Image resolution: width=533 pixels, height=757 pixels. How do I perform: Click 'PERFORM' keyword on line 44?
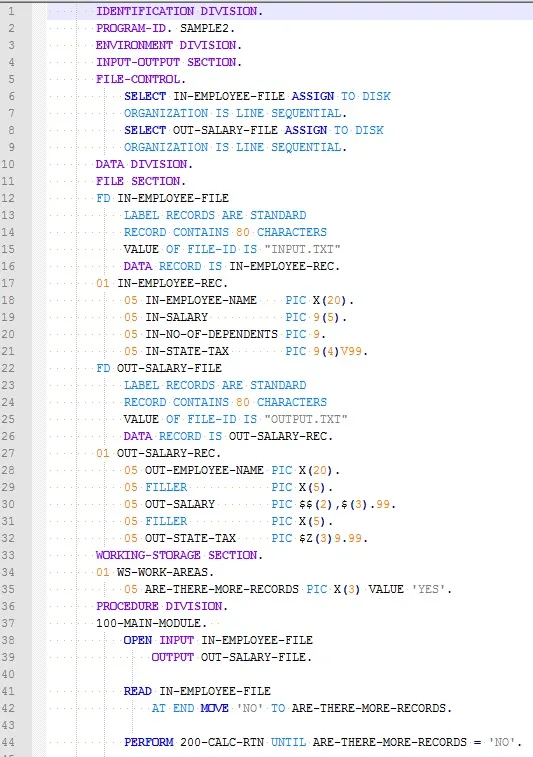tap(149, 742)
